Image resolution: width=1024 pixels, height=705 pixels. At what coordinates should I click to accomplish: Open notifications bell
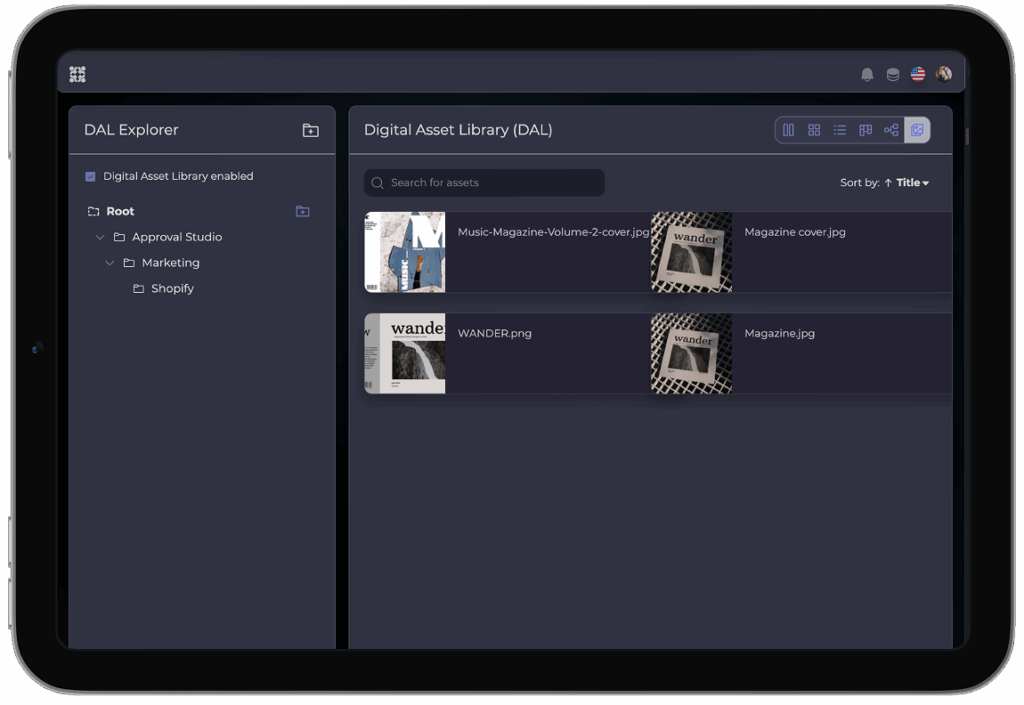click(x=867, y=75)
